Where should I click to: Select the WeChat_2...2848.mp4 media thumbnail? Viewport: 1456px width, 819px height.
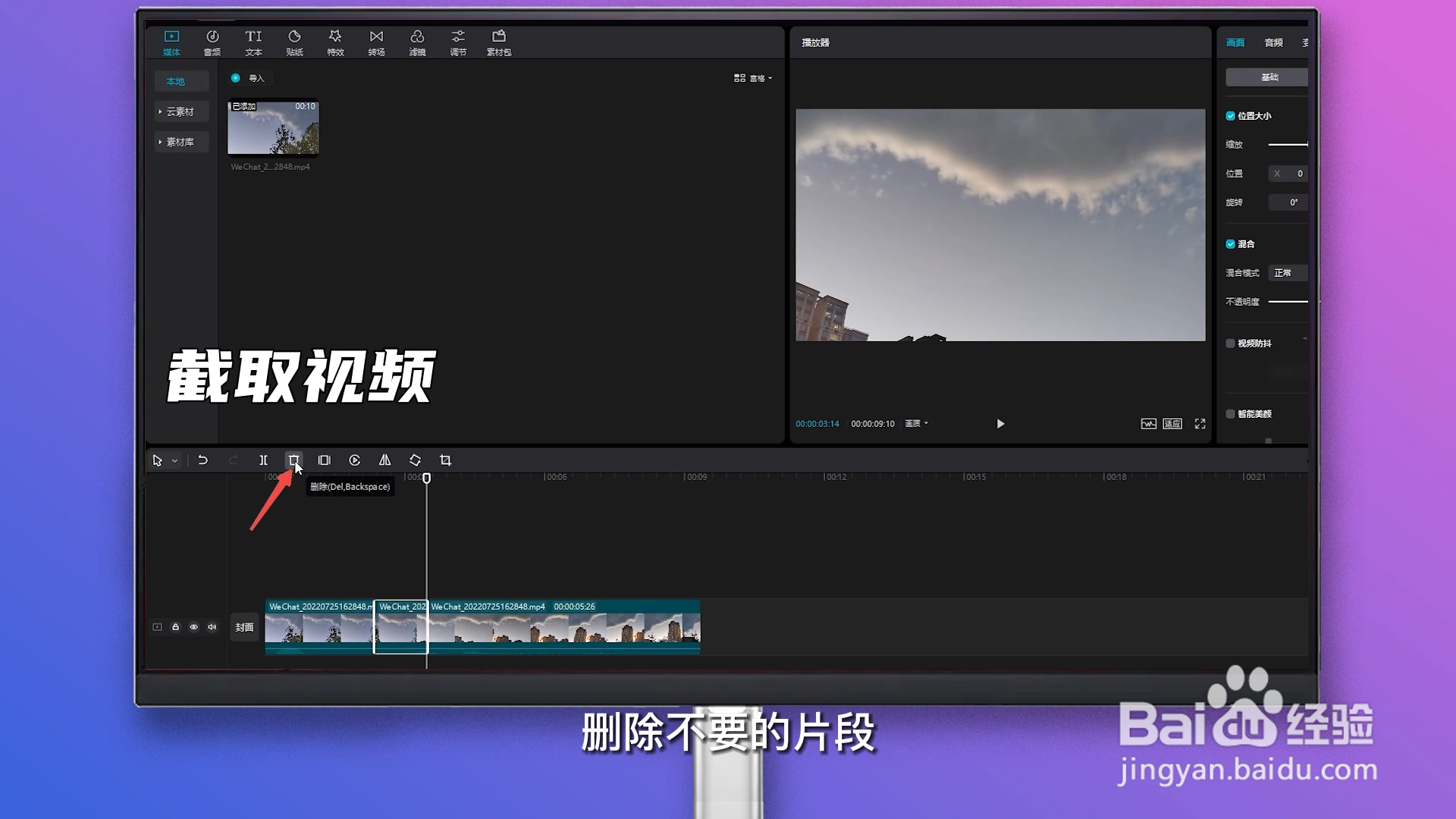[273, 129]
